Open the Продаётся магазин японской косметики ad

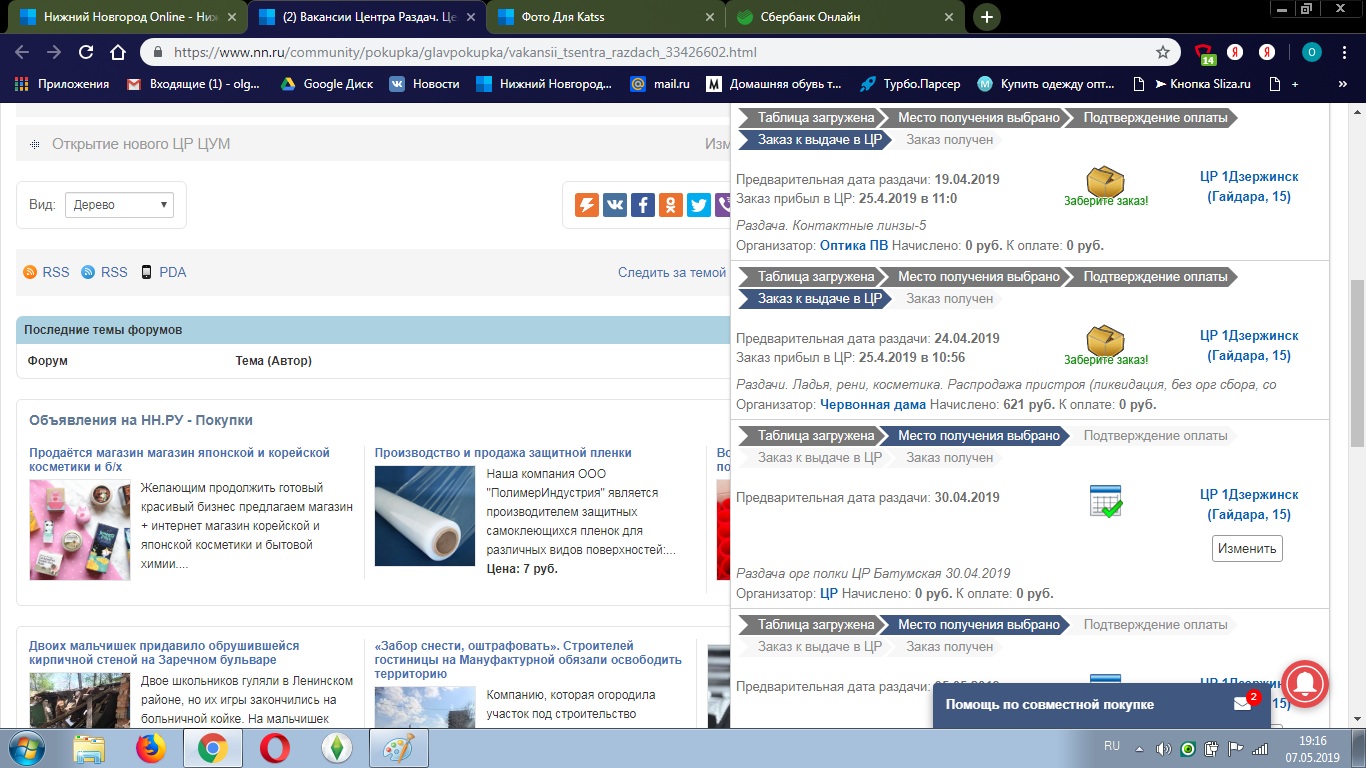tap(179, 460)
